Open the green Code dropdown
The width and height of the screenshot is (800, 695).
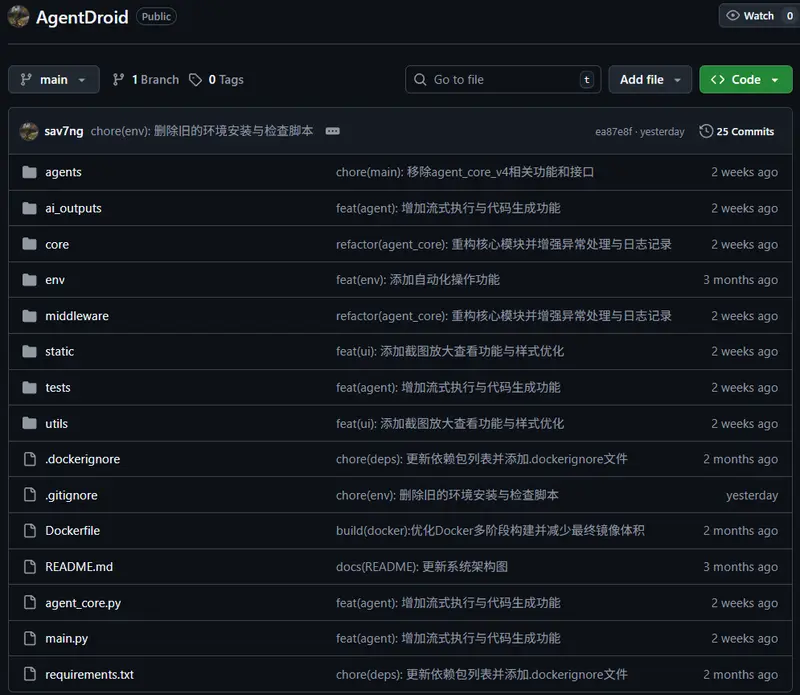coord(745,80)
